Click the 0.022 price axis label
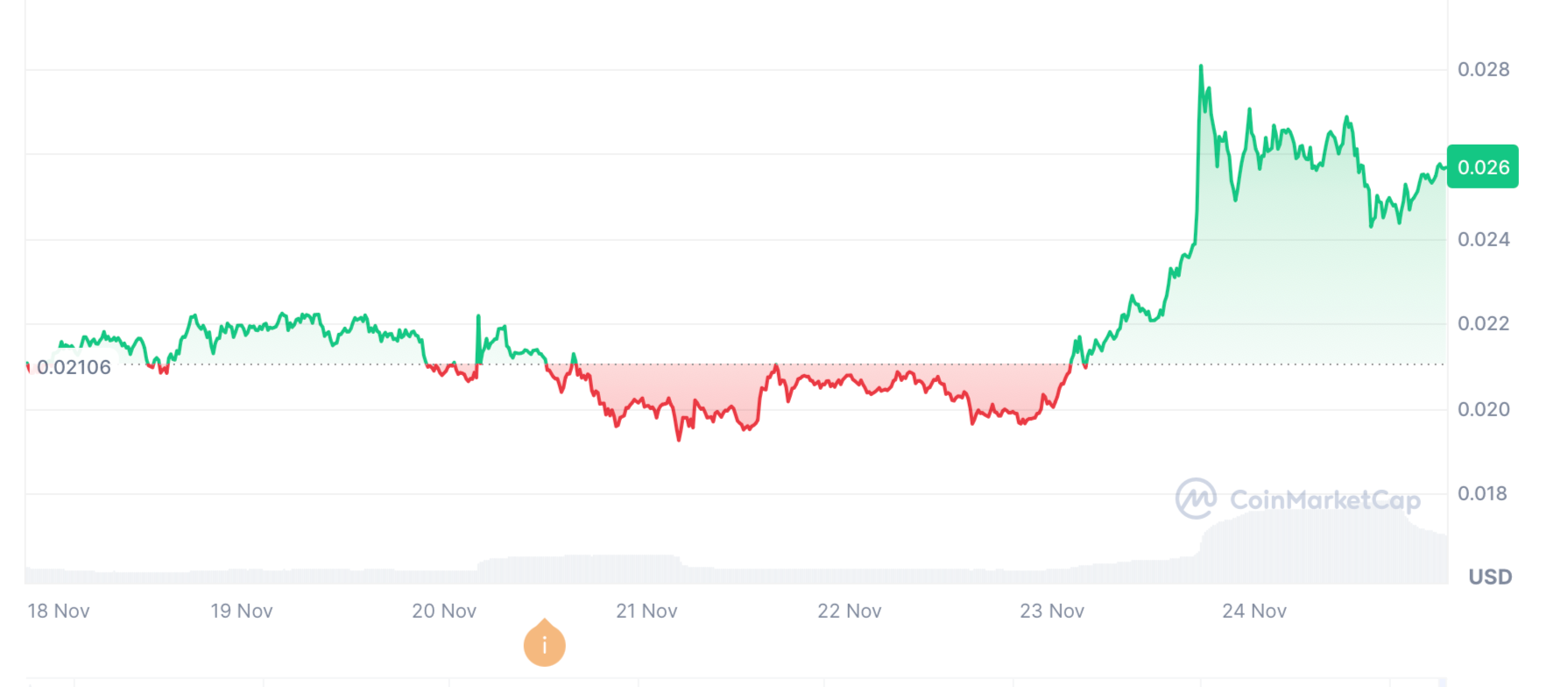Viewport: 1568px width, 687px height. tap(1483, 323)
